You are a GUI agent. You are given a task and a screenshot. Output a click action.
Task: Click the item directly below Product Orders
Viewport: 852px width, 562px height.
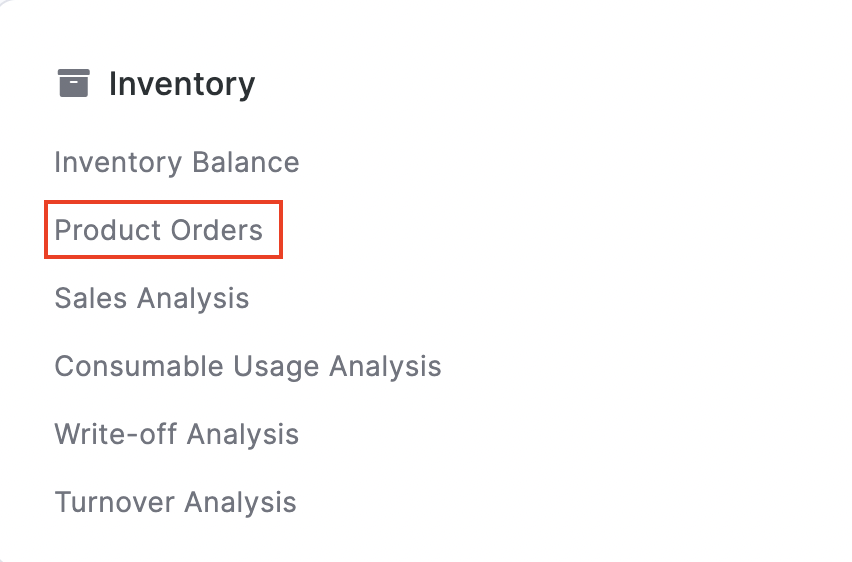click(x=151, y=298)
